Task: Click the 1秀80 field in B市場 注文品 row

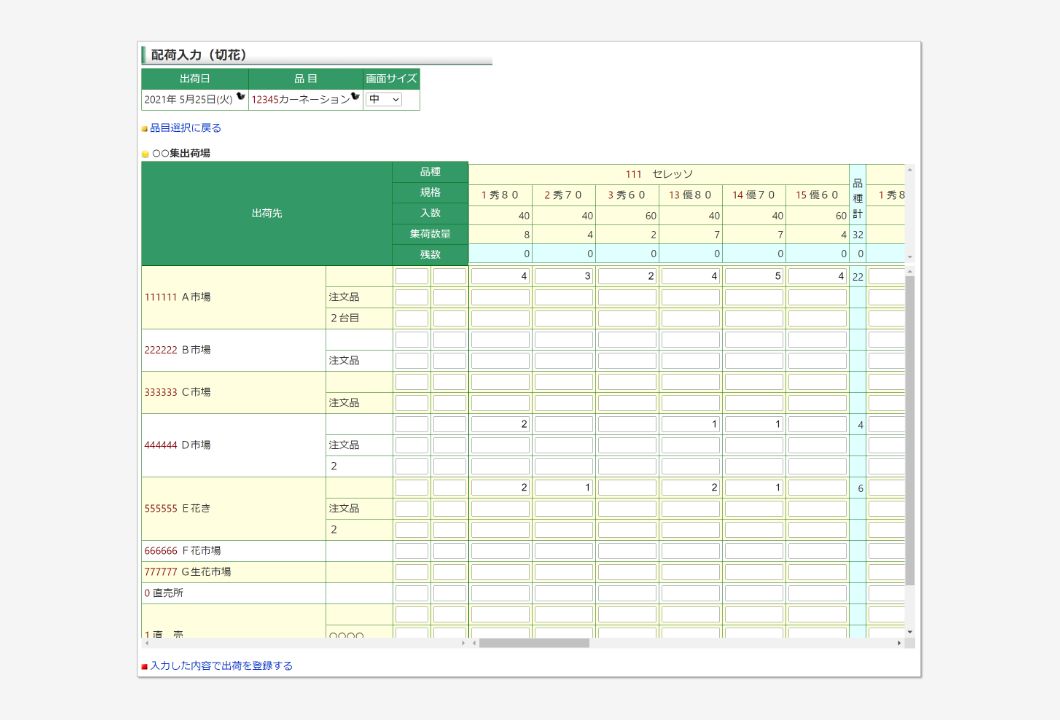Action: pyautogui.click(x=500, y=360)
